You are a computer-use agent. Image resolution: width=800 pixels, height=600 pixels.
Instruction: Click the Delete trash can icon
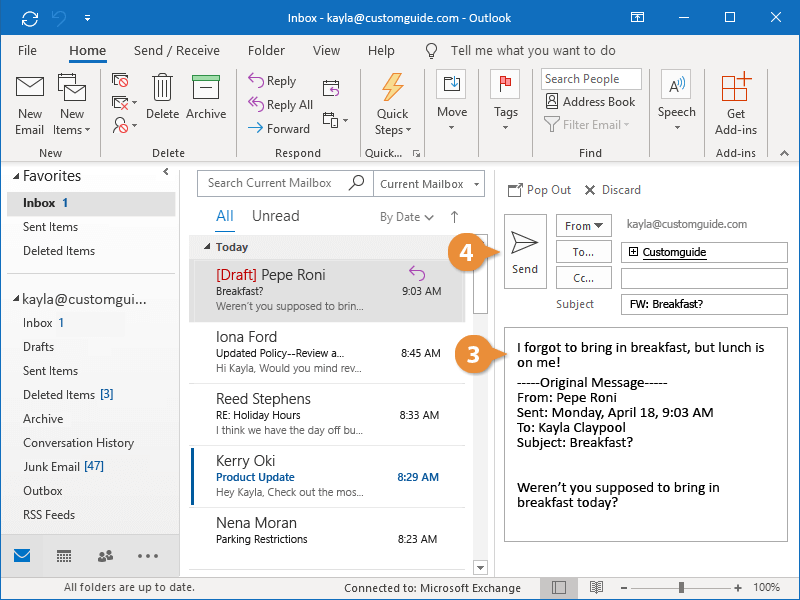click(x=162, y=87)
